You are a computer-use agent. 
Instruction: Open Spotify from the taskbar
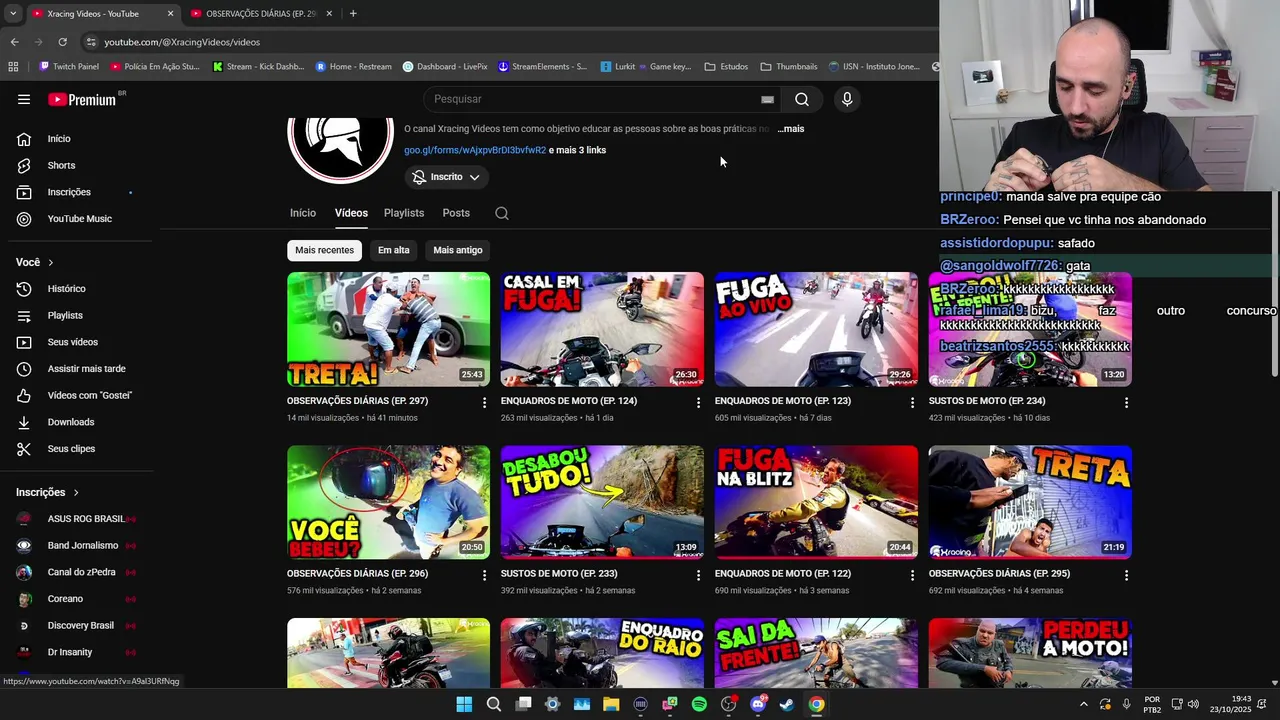699,704
